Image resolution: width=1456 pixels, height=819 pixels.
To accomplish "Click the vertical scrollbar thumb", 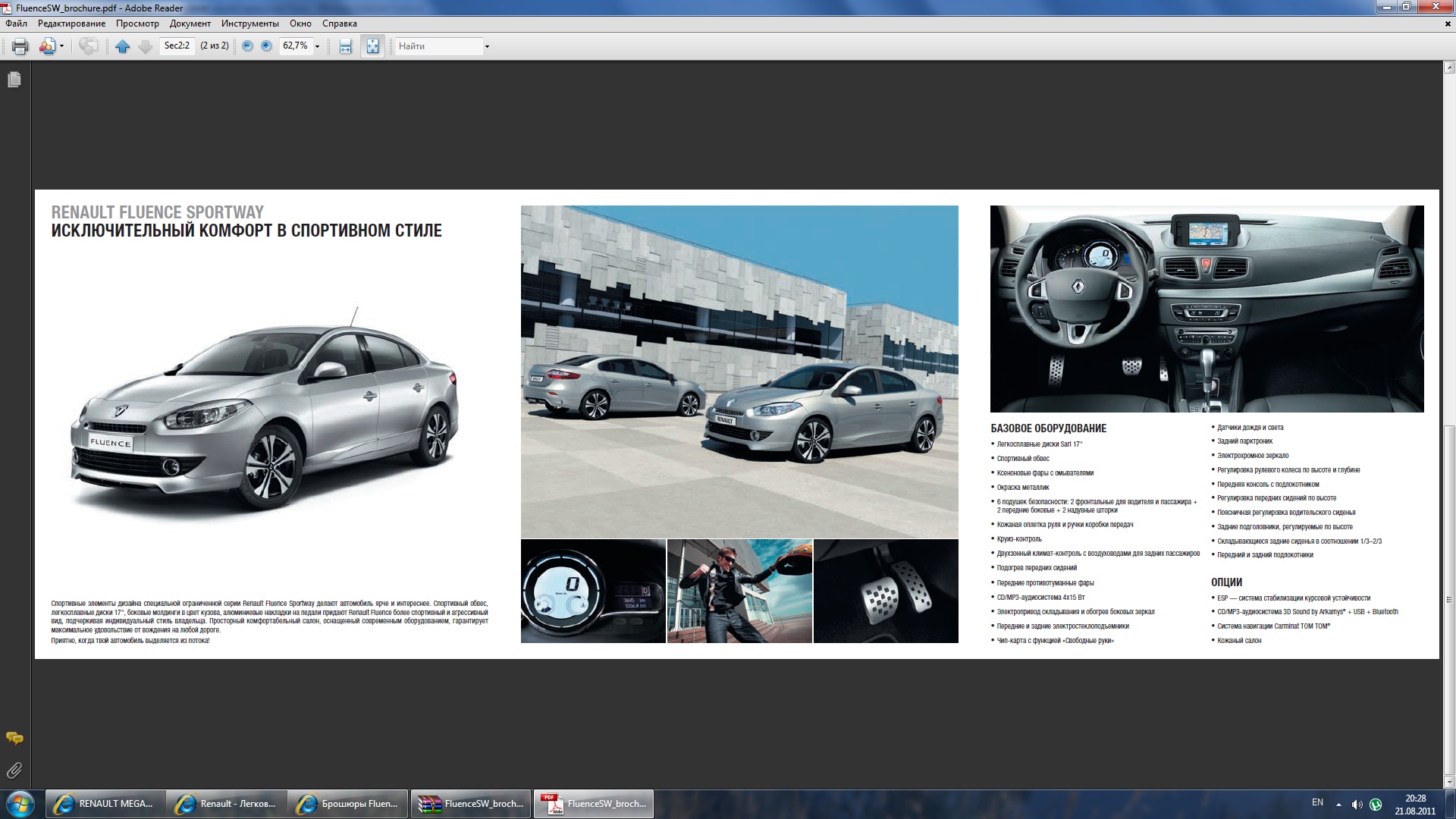I will [1449, 599].
